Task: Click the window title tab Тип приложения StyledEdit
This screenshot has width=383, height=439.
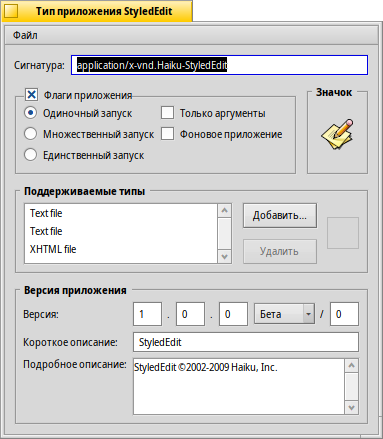Action: (104, 11)
